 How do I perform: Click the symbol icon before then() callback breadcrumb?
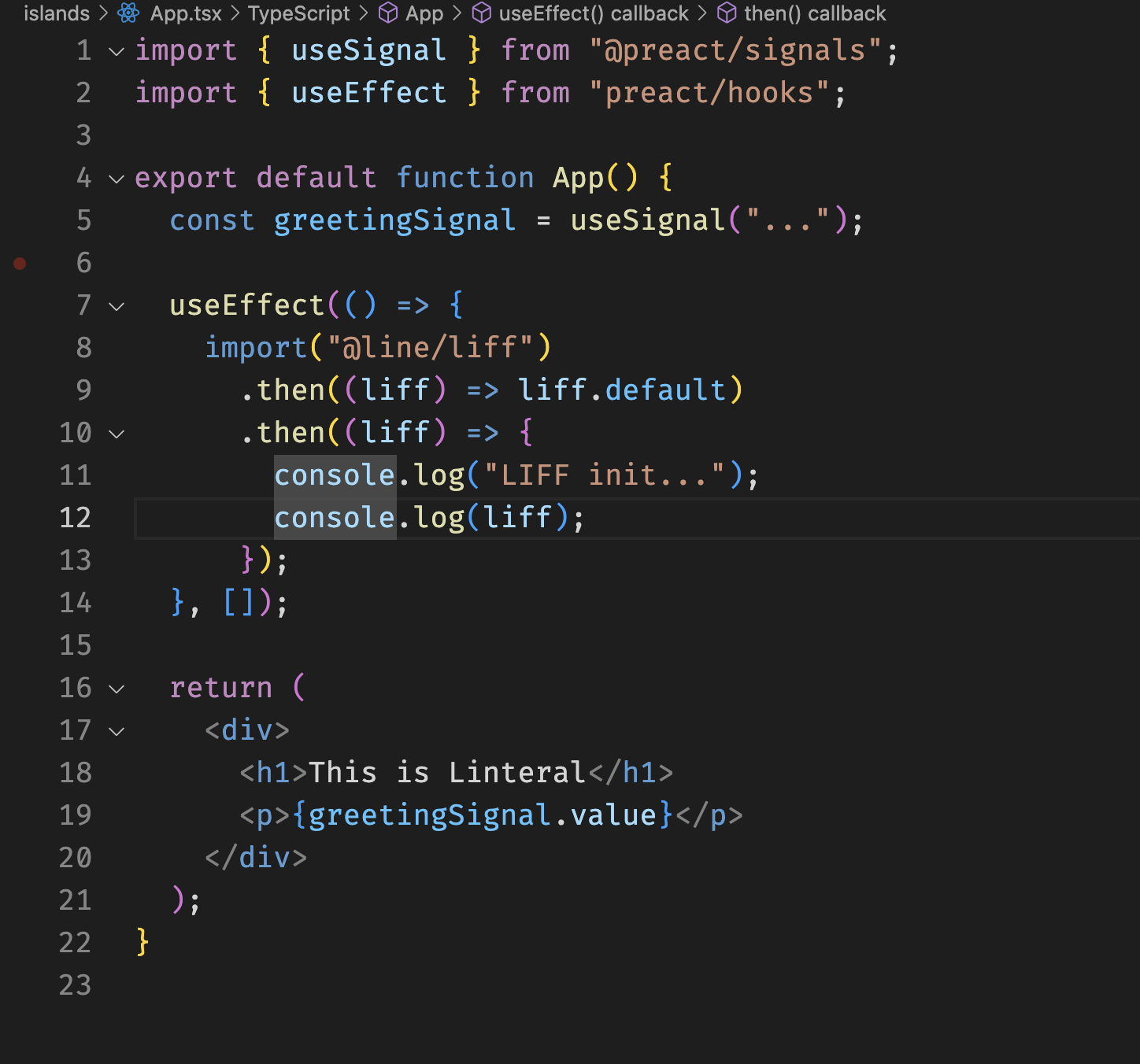point(726,13)
